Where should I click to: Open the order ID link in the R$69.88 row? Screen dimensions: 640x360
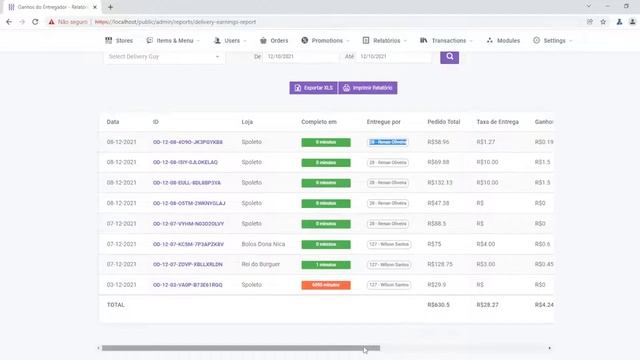(185, 162)
